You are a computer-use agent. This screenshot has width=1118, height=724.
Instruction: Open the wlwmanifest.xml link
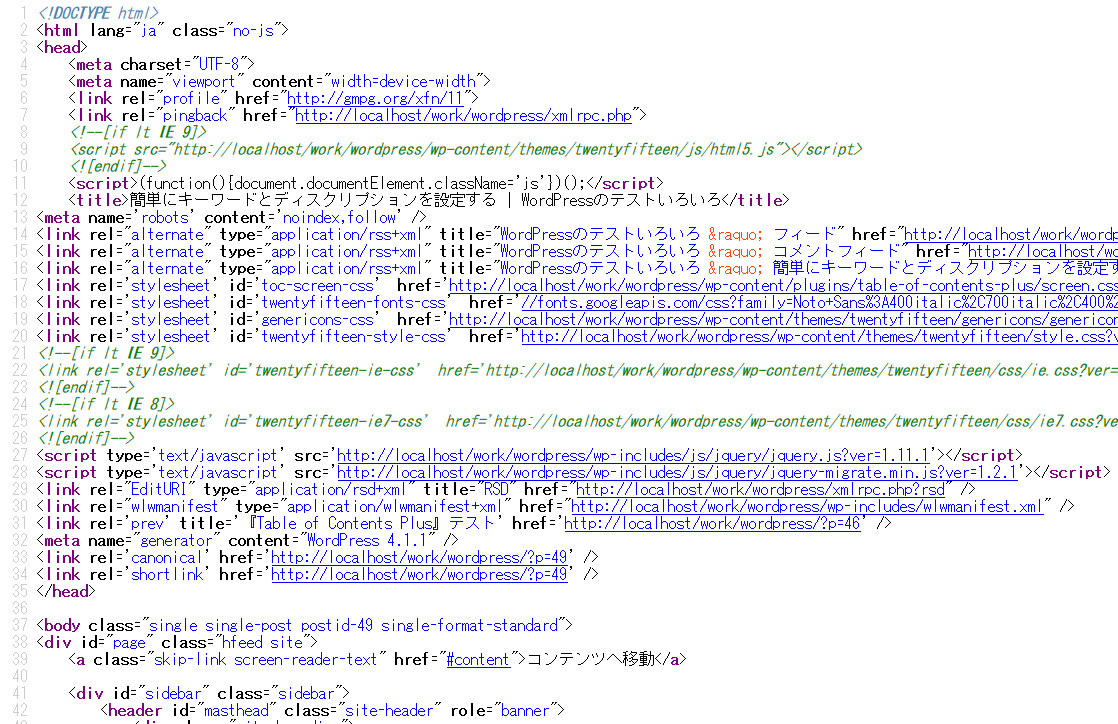pos(806,506)
